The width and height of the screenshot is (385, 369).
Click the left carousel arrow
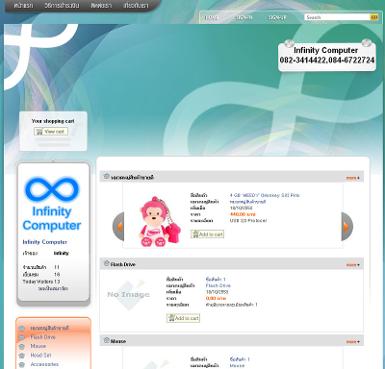point(118,226)
